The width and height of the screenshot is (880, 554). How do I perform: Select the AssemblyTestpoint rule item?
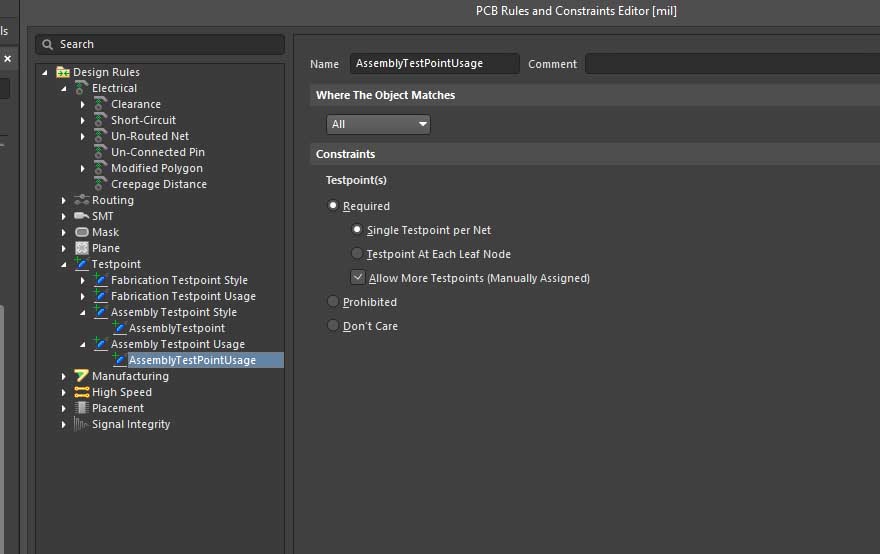pos(176,328)
